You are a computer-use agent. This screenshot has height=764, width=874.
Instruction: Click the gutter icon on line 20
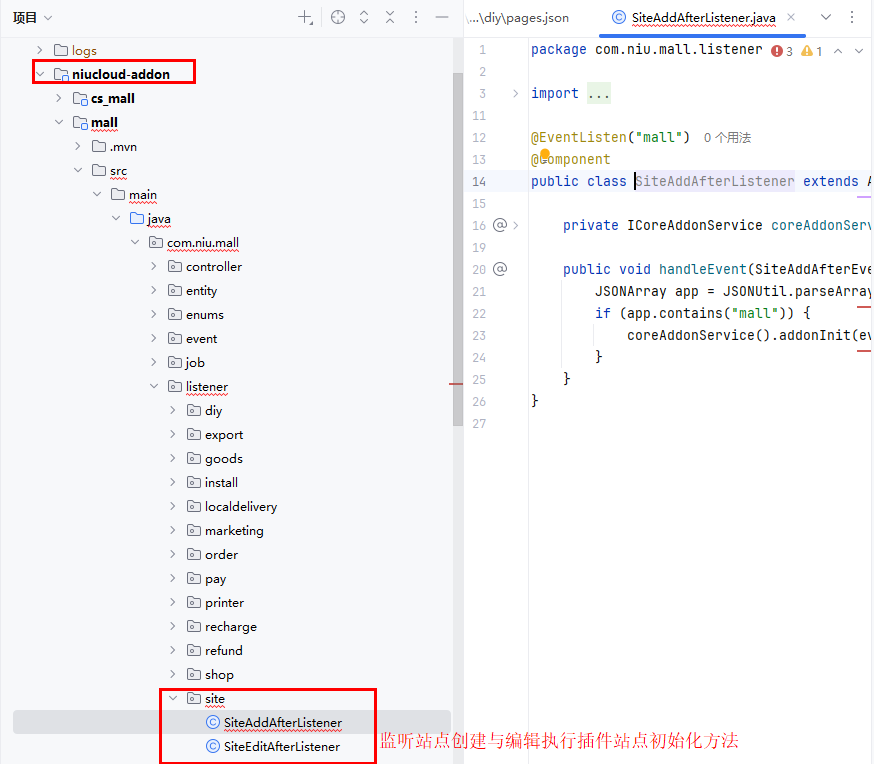[x=500, y=269]
